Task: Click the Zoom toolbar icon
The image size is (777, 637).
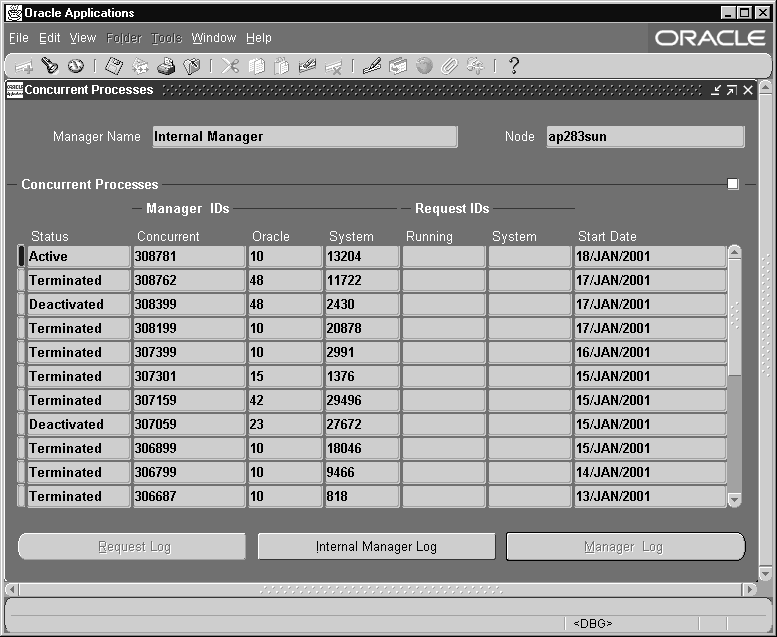Action: [398, 66]
